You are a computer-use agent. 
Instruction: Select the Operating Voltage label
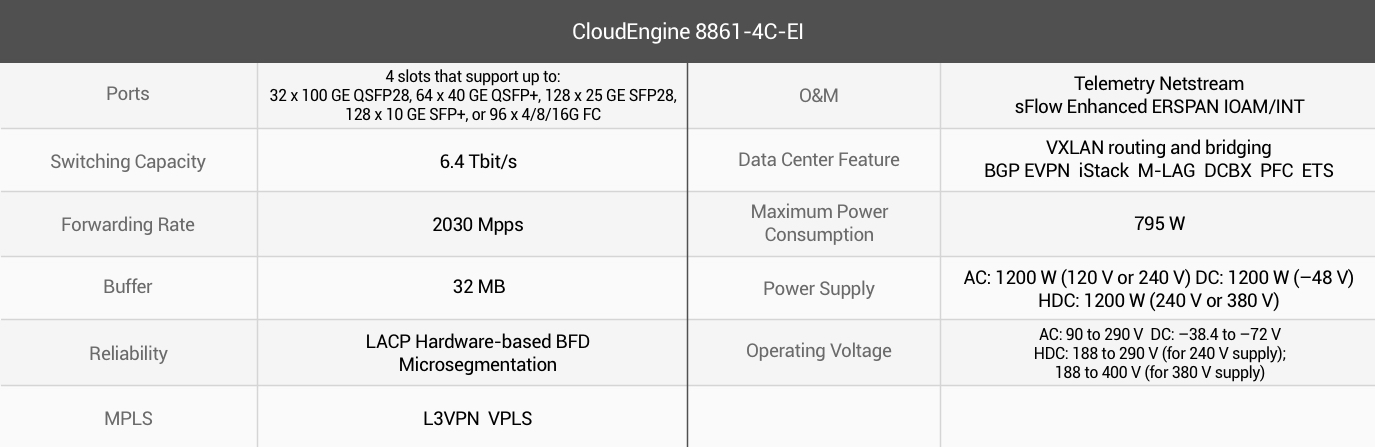pyautogui.click(x=819, y=351)
